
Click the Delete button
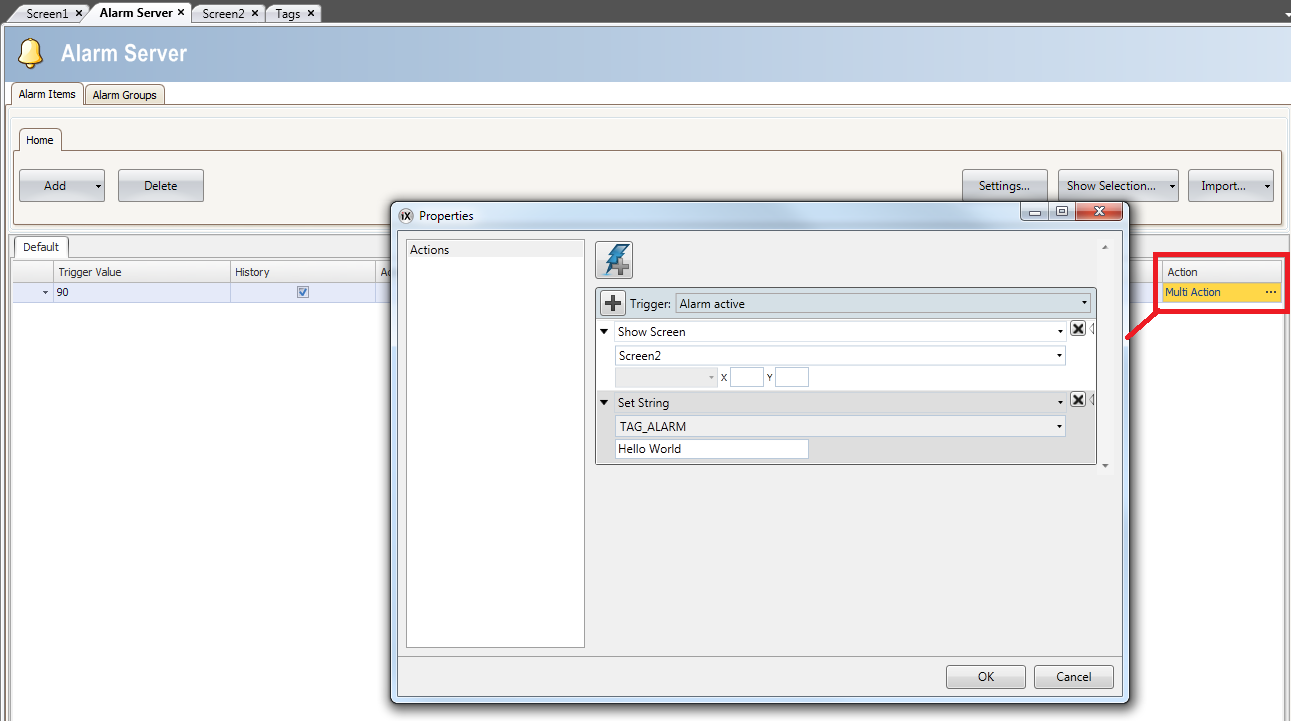click(x=161, y=186)
